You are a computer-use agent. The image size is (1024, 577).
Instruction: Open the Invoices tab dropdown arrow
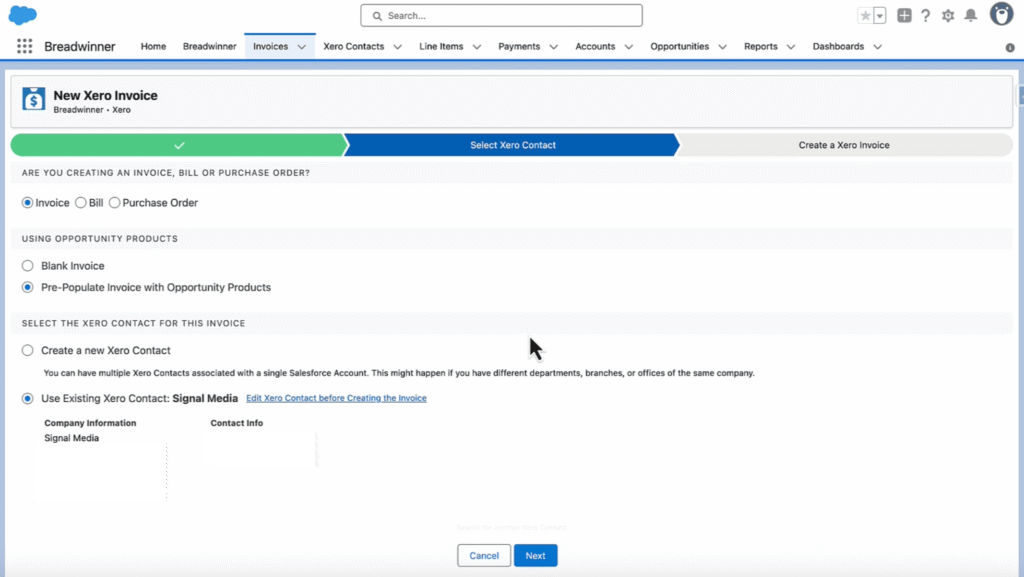pyautogui.click(x=301, y=45)
